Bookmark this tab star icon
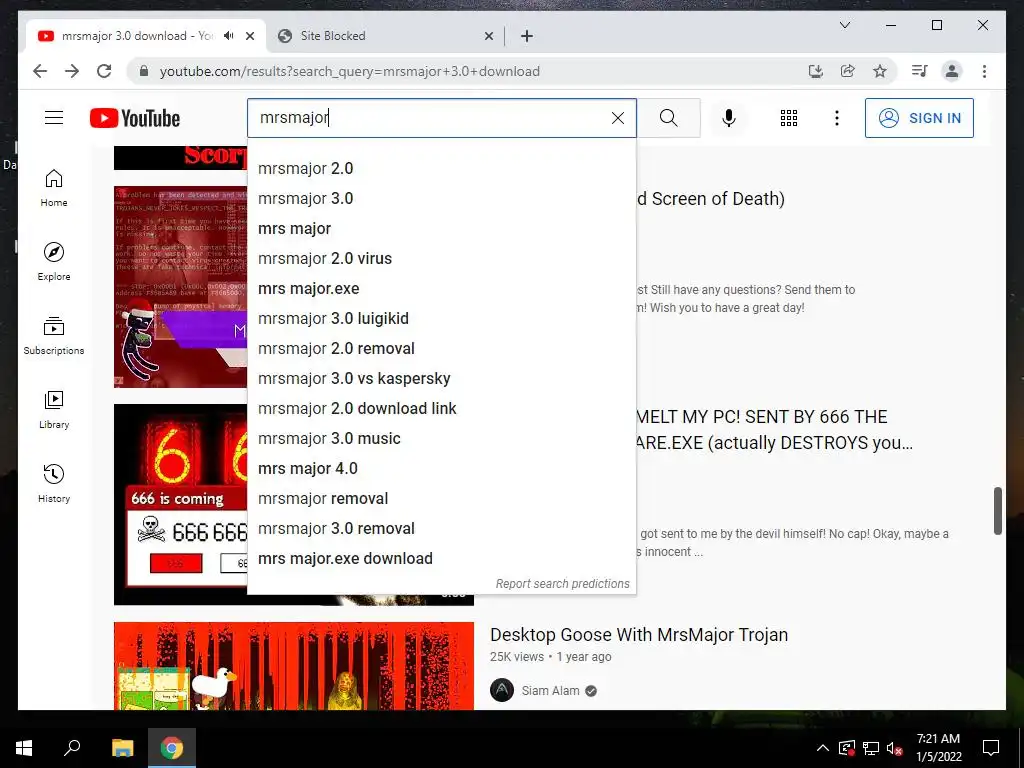The width and height of the screenshot is (1024, 768). 880,71
